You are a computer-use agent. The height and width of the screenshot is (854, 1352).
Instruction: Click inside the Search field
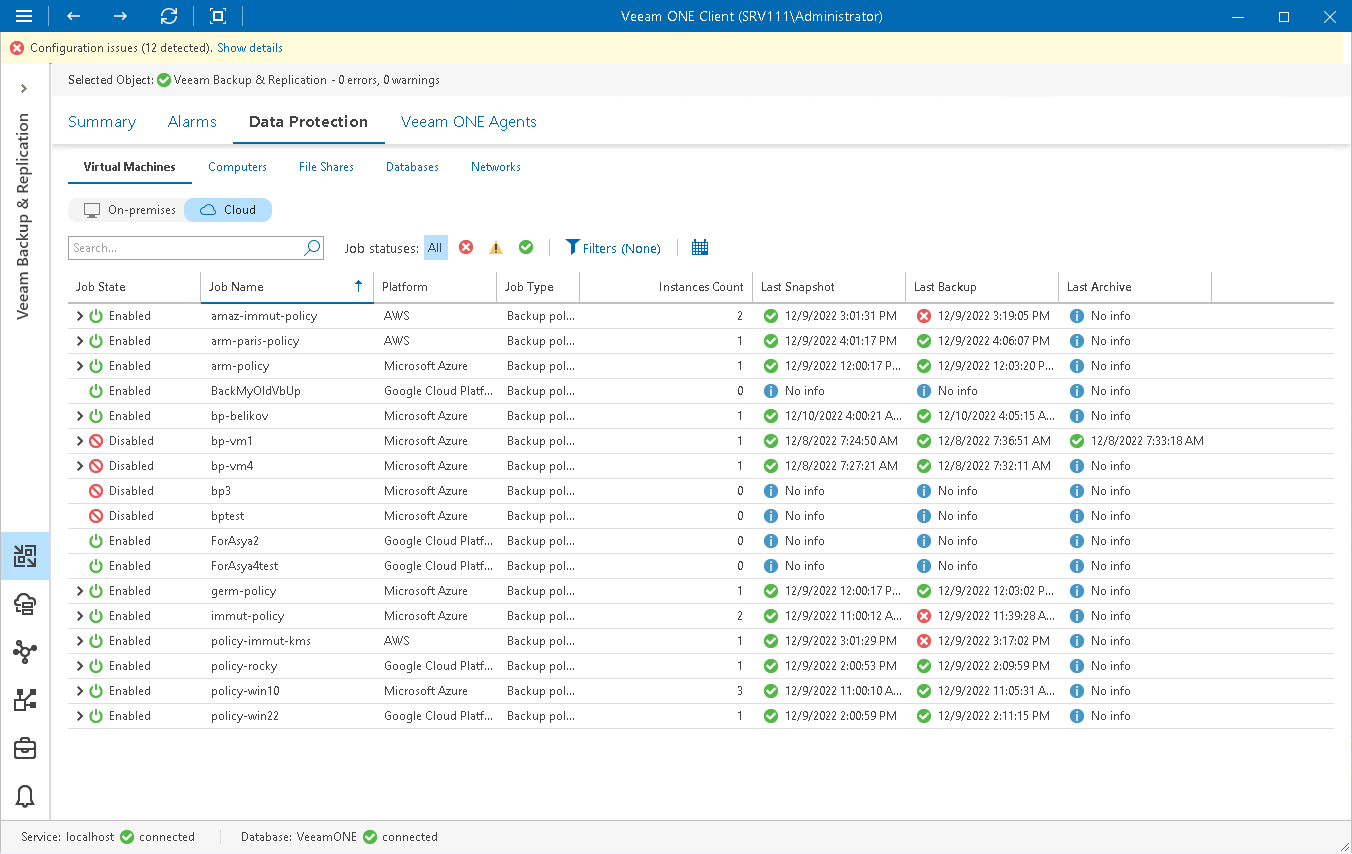coord(180,247)
